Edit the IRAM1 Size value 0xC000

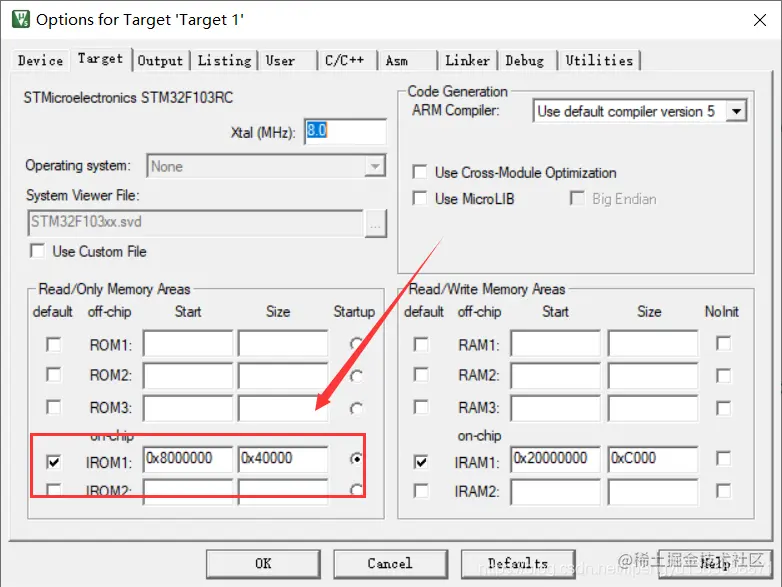pyautogui.click(x=652, y=459)
